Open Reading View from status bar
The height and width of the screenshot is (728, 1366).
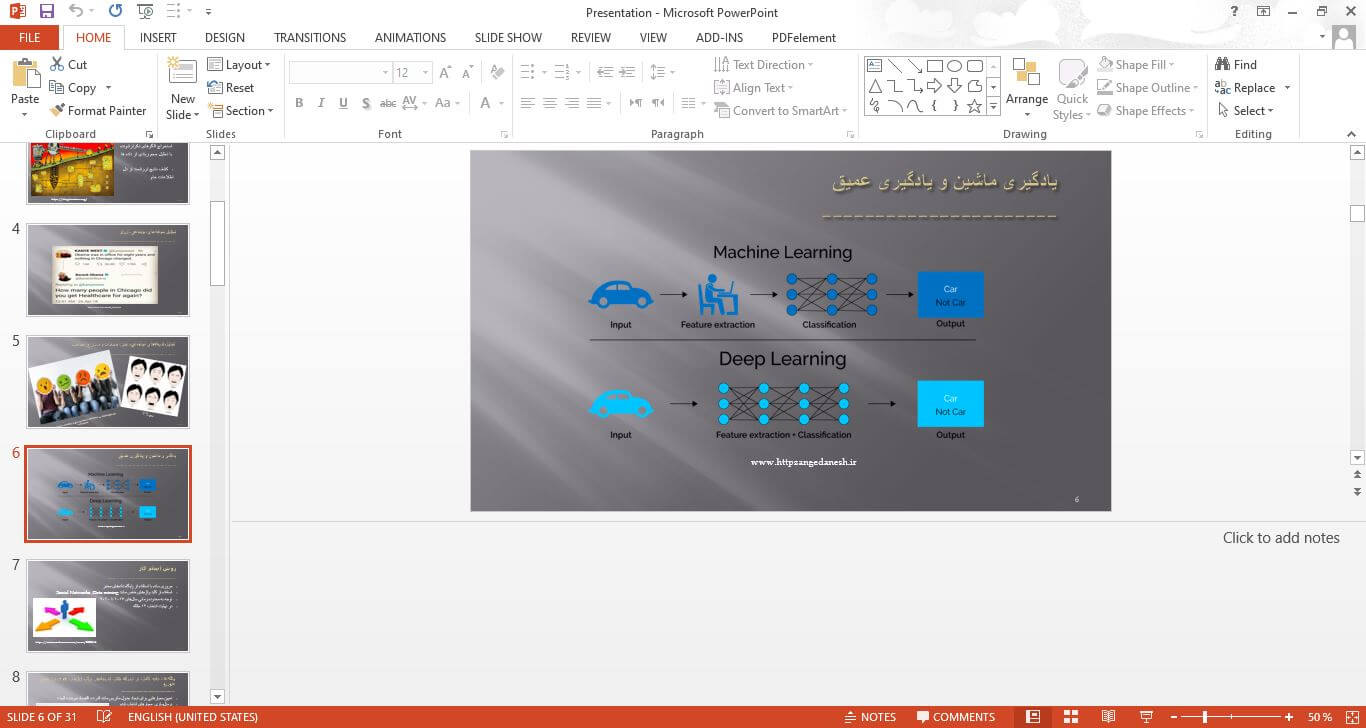click(x=1108, y=717)
